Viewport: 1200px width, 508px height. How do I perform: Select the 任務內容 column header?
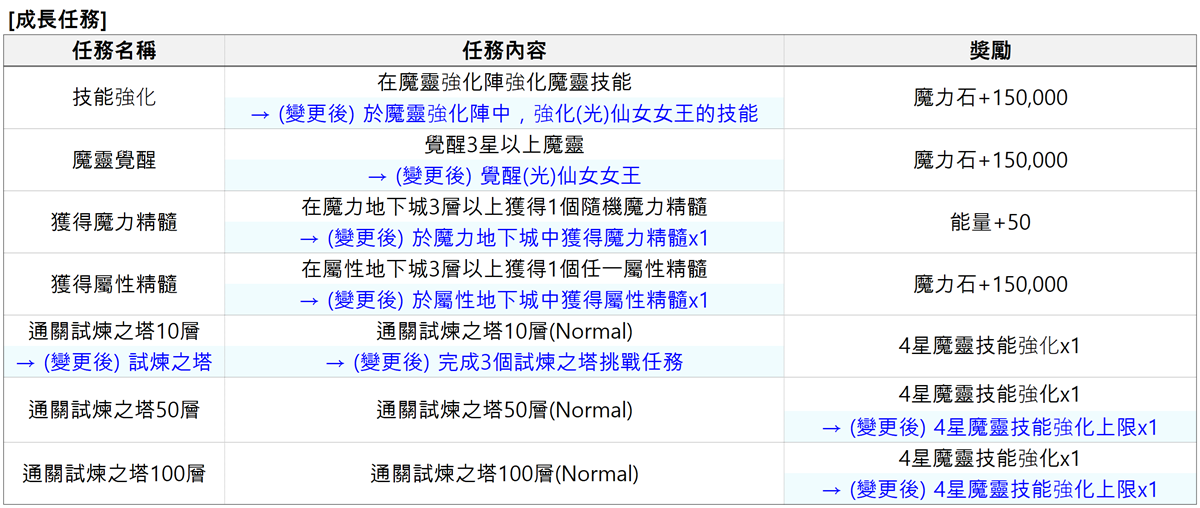[x=504, y=51]
